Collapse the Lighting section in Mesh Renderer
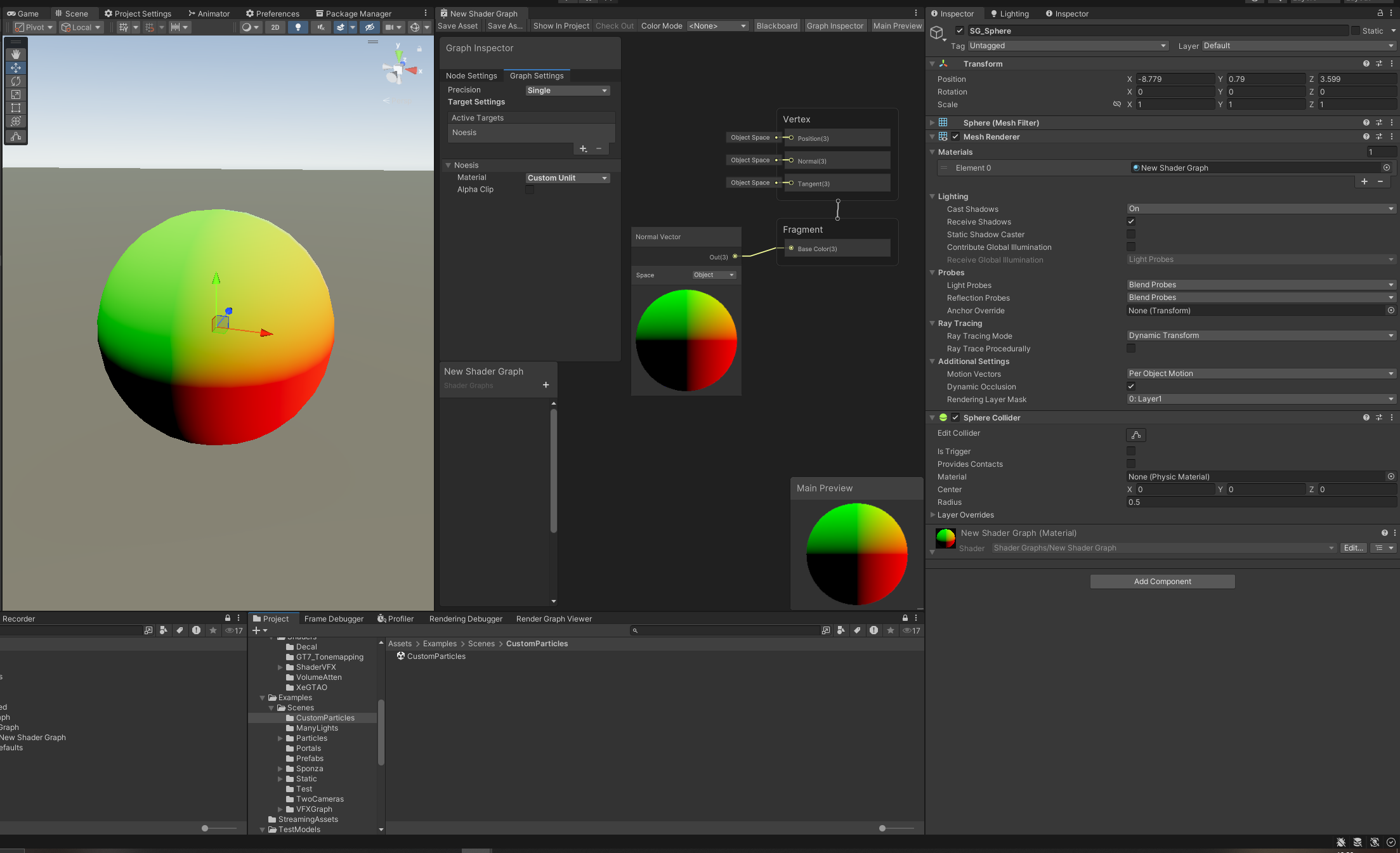 tap(932, 197)
